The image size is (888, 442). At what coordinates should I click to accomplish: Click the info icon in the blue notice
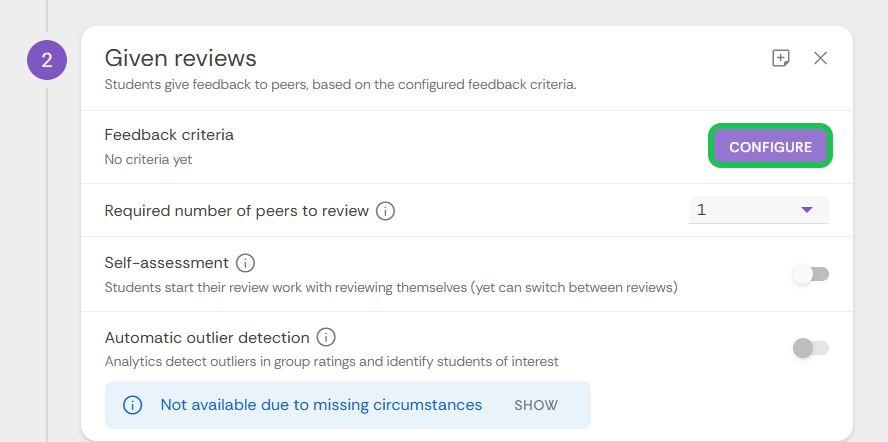[x=132, y=405]
